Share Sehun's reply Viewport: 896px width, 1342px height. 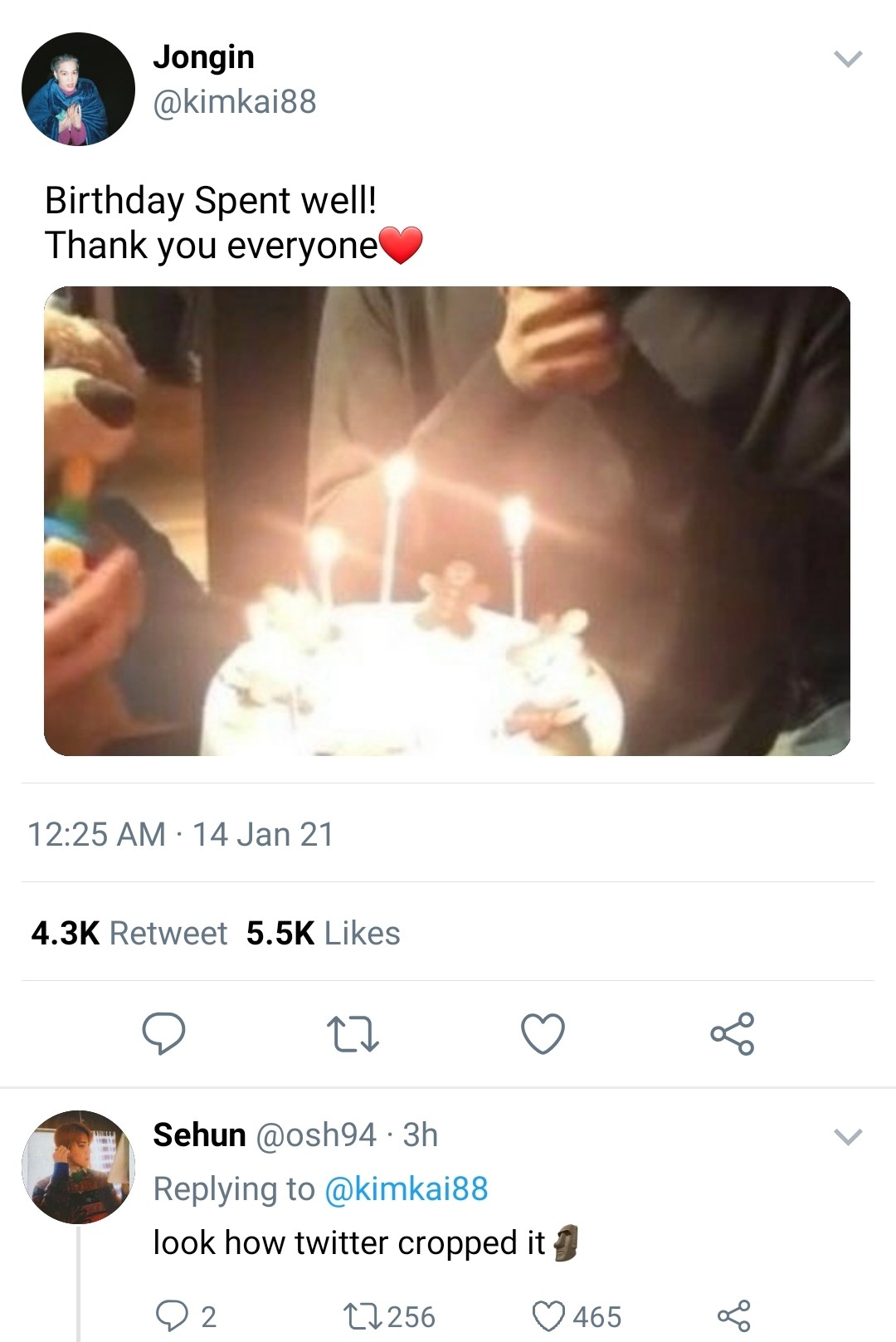point(733,1315)
